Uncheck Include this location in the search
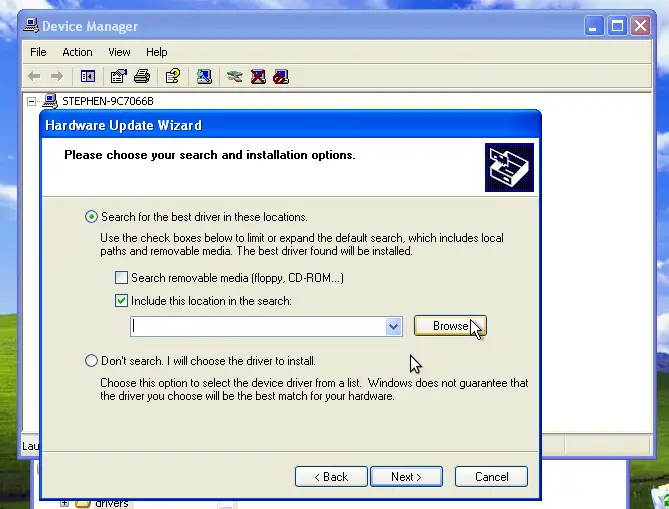The height and width of the screenshot is (509, 669). pos(121,301)
